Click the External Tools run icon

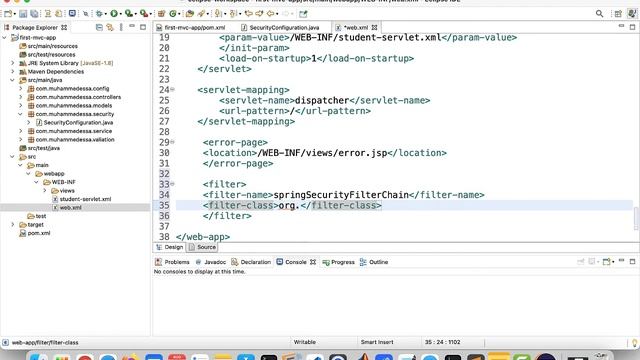coord(144,14)
